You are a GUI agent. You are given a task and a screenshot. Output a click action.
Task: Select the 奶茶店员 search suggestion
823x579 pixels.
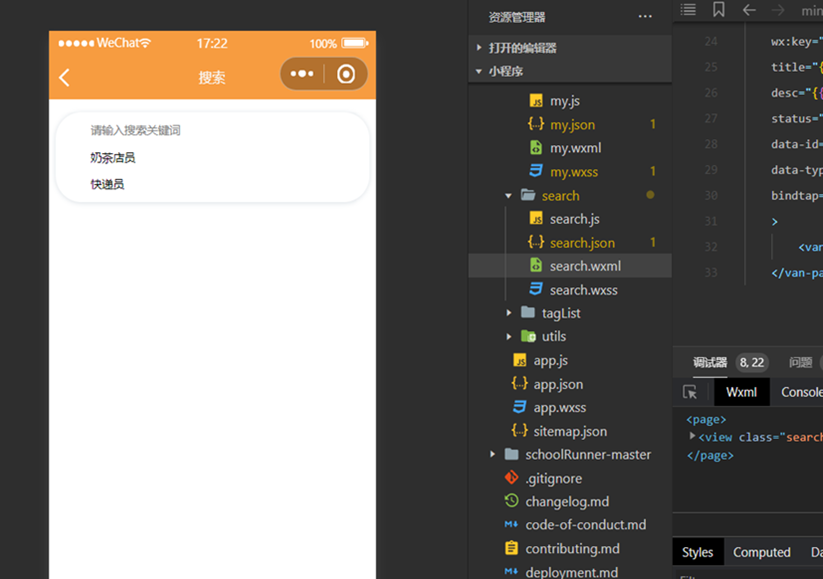(x=113, y=158)
